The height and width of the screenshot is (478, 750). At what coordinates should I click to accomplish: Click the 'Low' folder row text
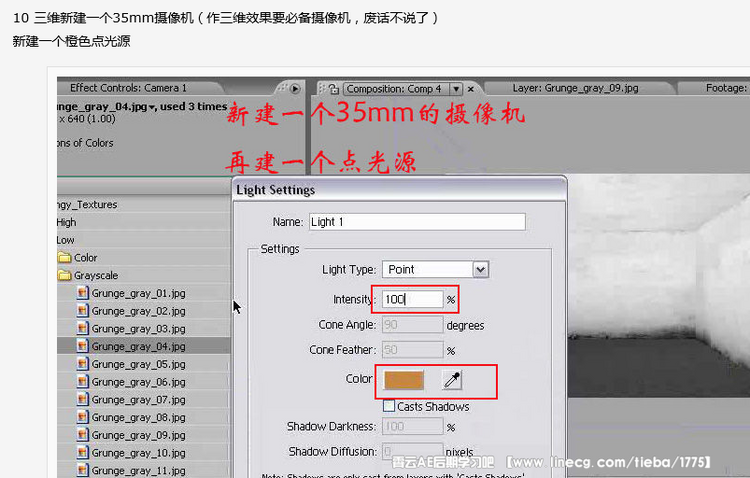pyautogui.click(x=66, y=240)
